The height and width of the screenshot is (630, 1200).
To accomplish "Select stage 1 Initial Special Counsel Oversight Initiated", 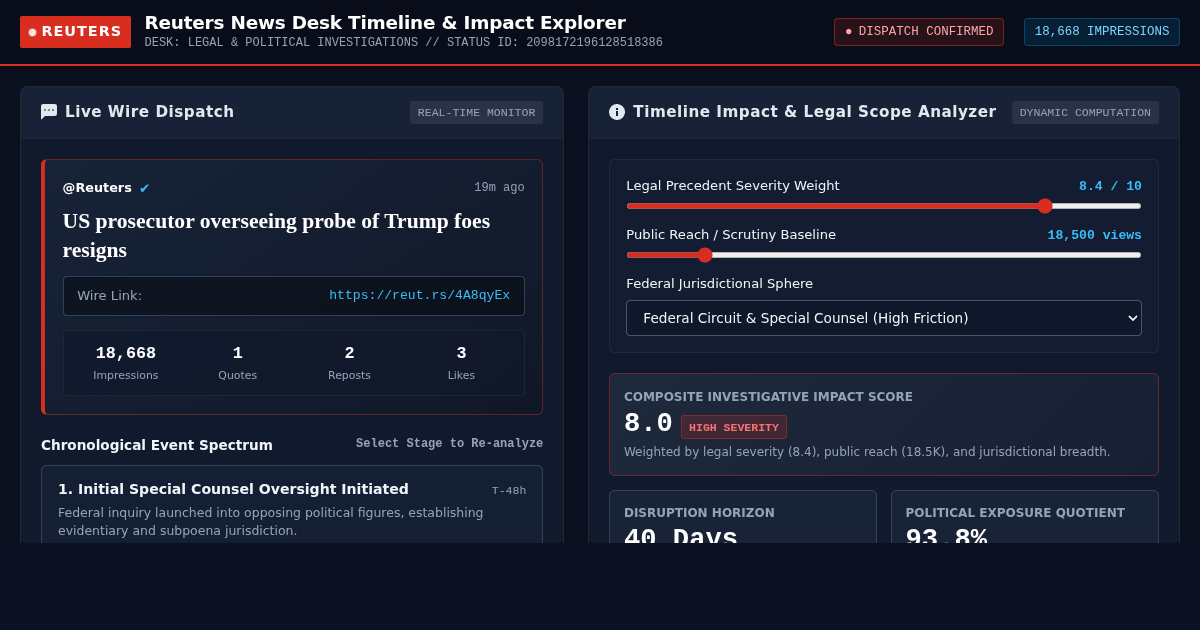I will pos(292,505).
